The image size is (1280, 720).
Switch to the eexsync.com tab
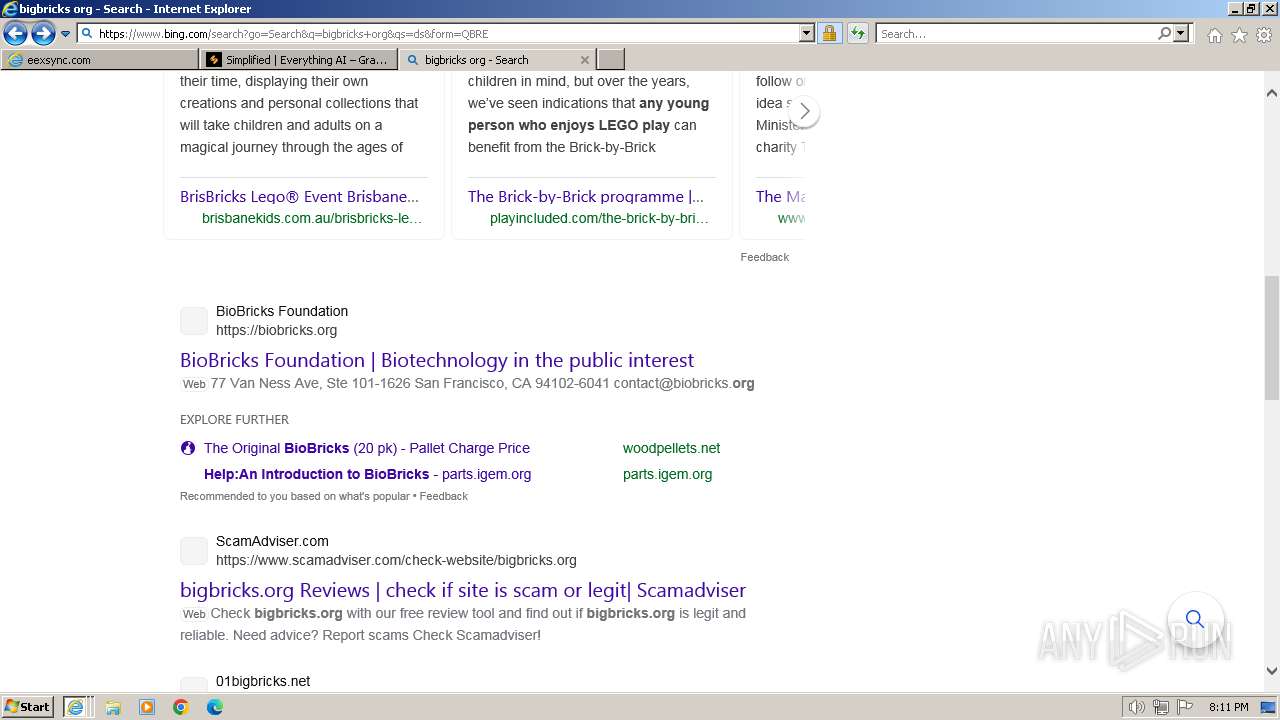pos(100,60)
